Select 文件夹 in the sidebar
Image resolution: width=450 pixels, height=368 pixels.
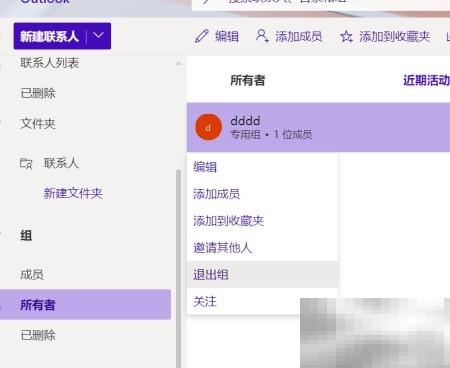pyautogui.click(x=38, y=124)
